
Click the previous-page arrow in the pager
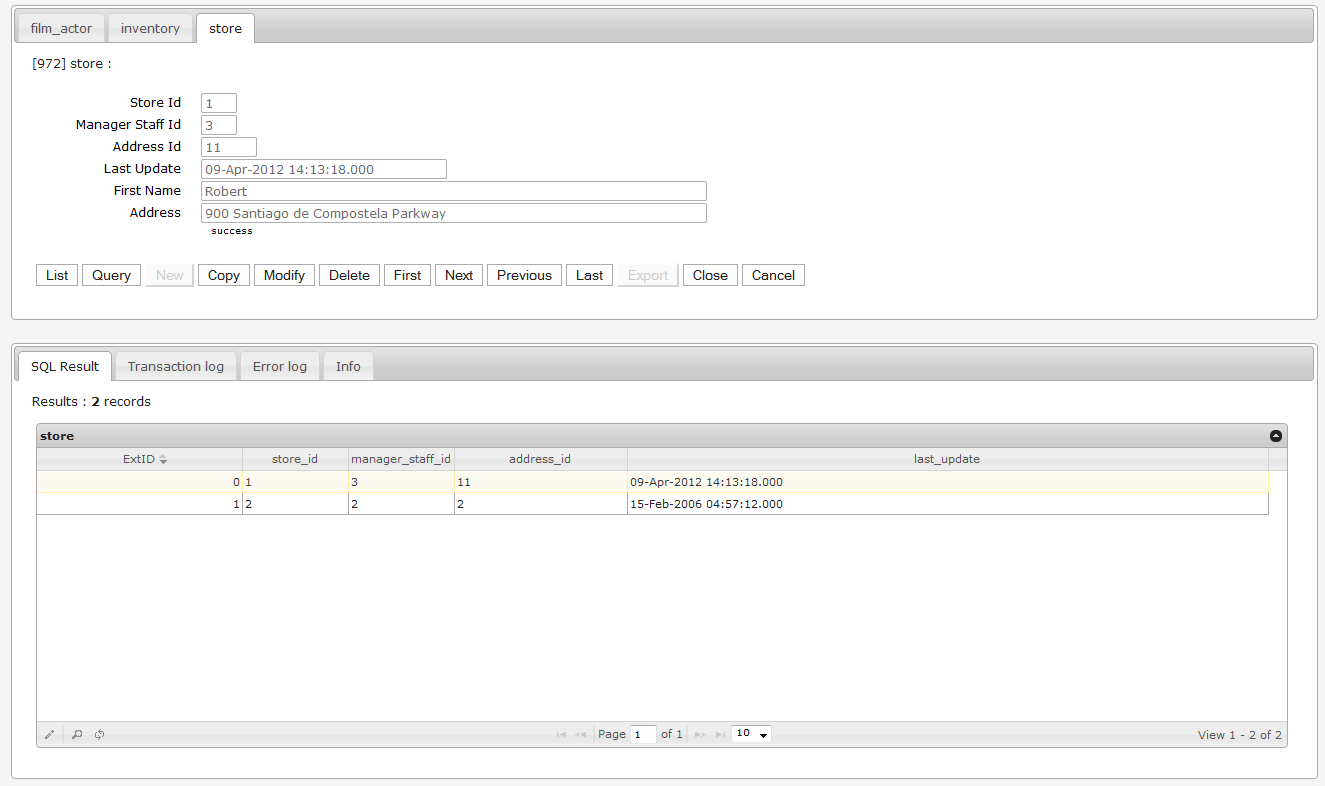[580, 734]
